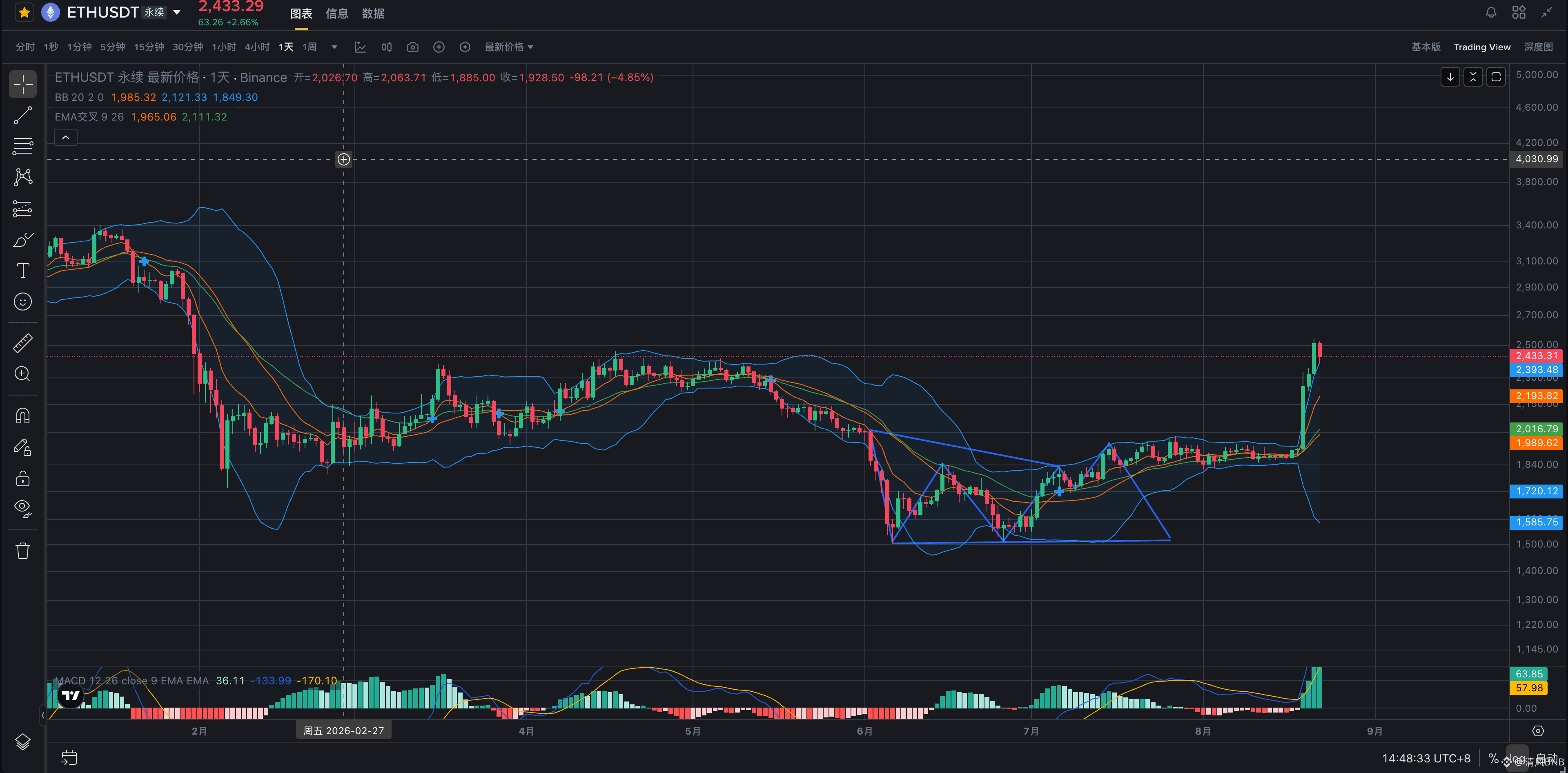Screen dimensions: 1568x773
Task: Click the plus-circle add icon in toolbar
Action: click(x=439, y=47)
